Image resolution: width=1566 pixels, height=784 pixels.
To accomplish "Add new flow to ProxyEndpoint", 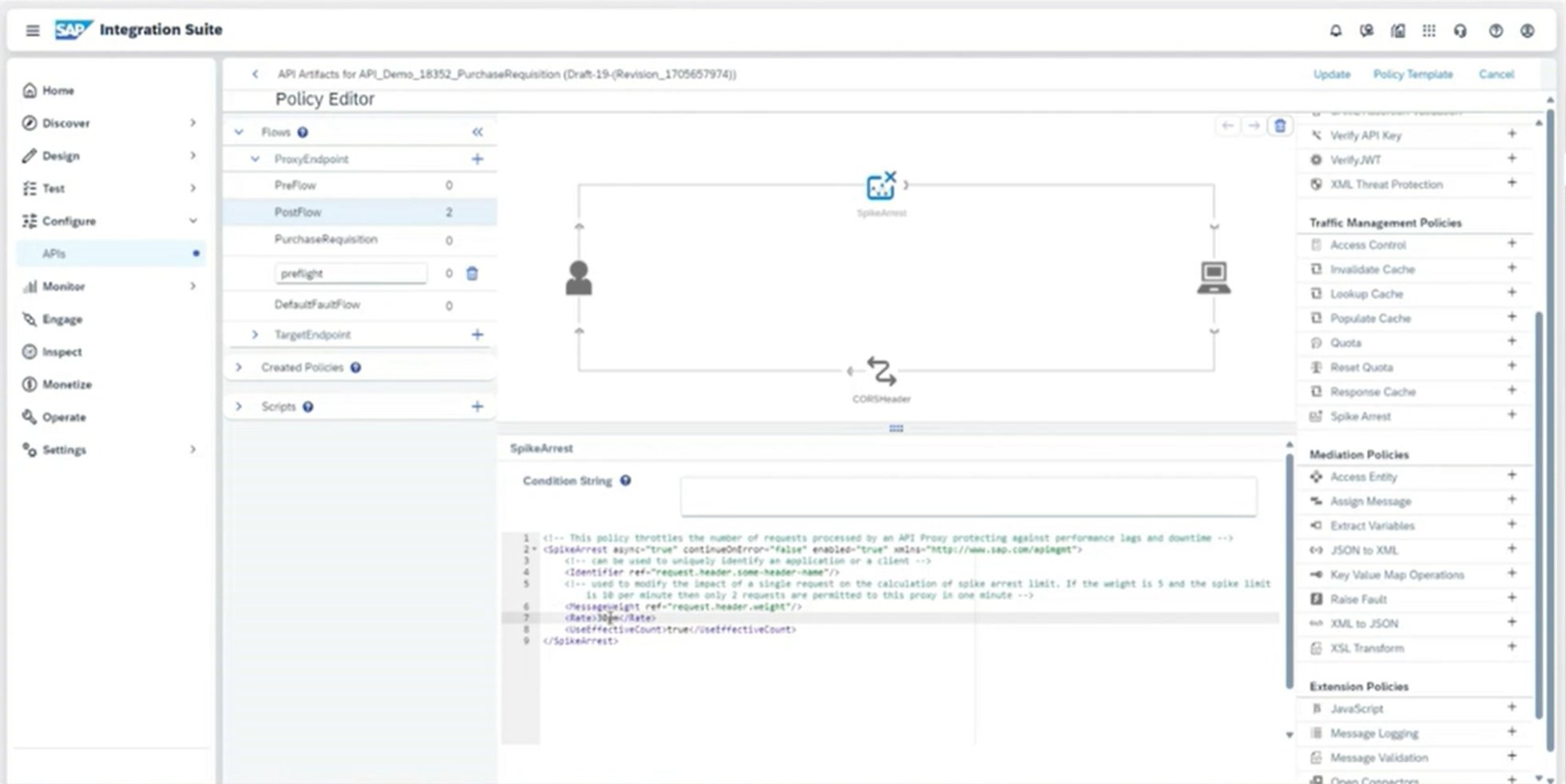I will coord(477,159).
